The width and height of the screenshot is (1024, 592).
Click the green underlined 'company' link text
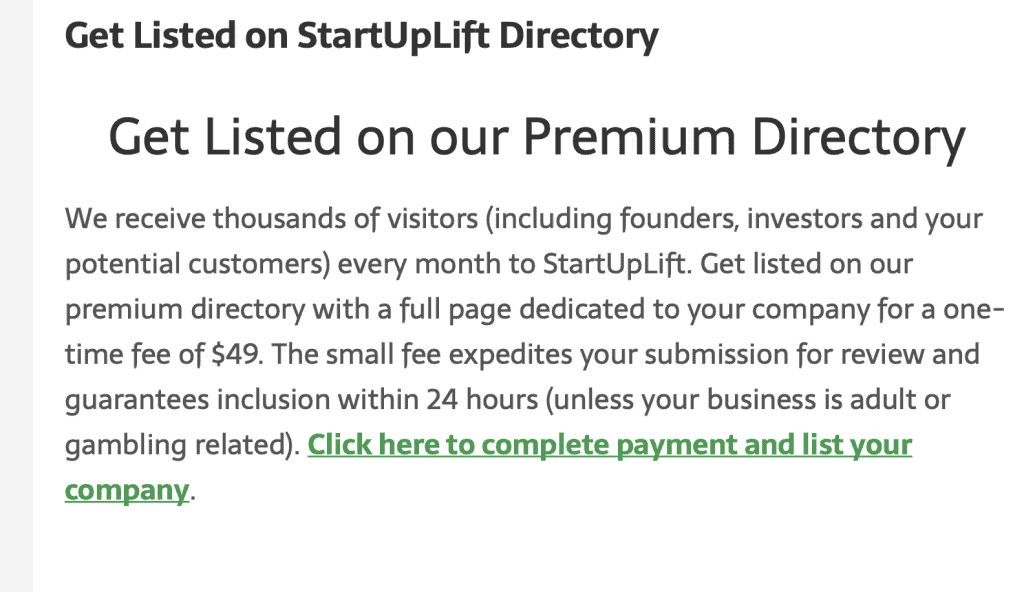click(127, 491)
